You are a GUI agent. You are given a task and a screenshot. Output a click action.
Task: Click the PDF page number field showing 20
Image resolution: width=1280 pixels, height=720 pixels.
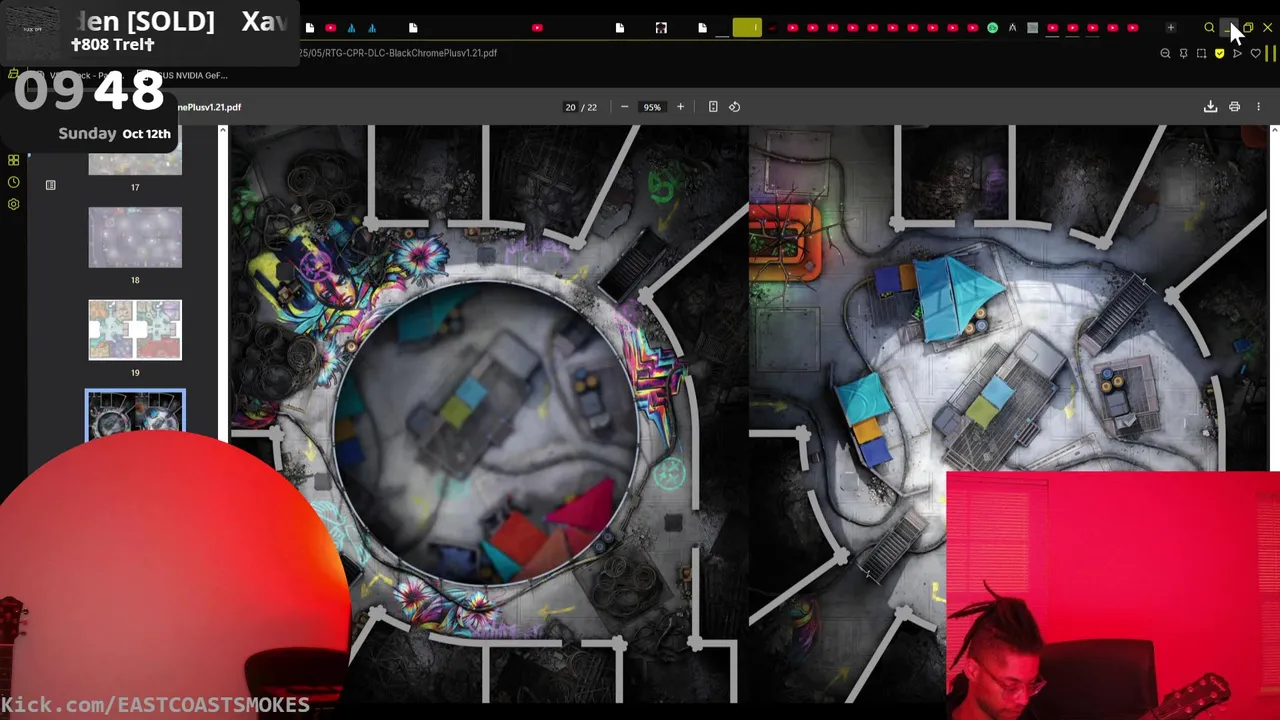point(570,107)
